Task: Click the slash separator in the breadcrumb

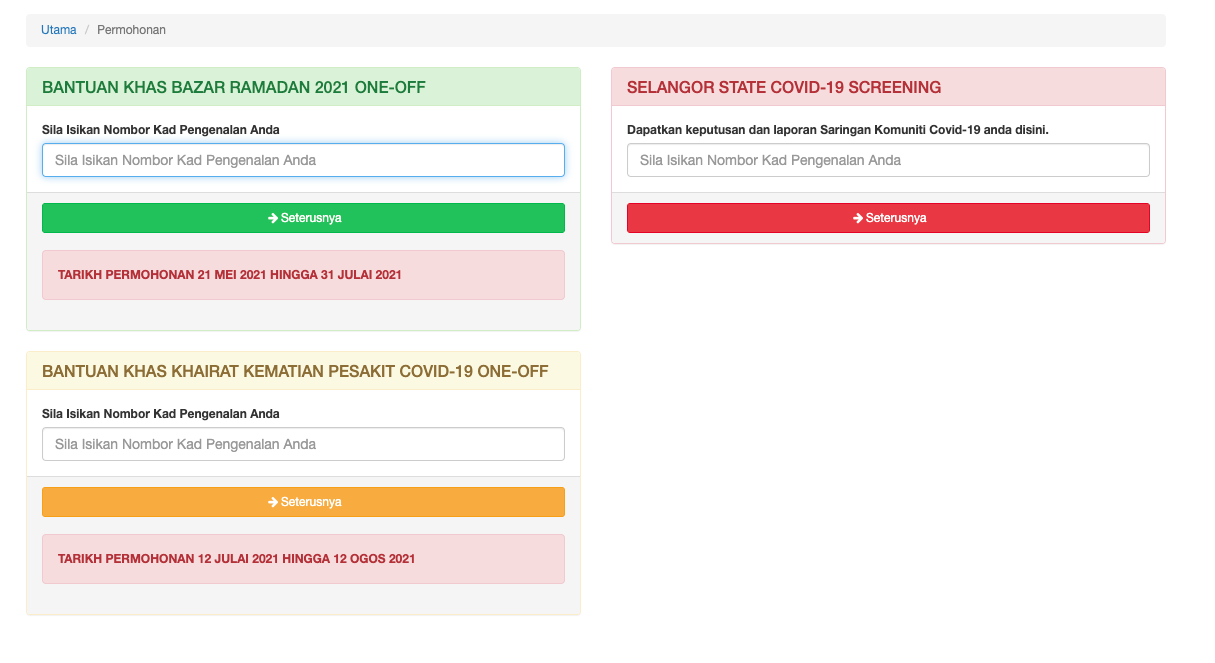Action: (87, 30)
